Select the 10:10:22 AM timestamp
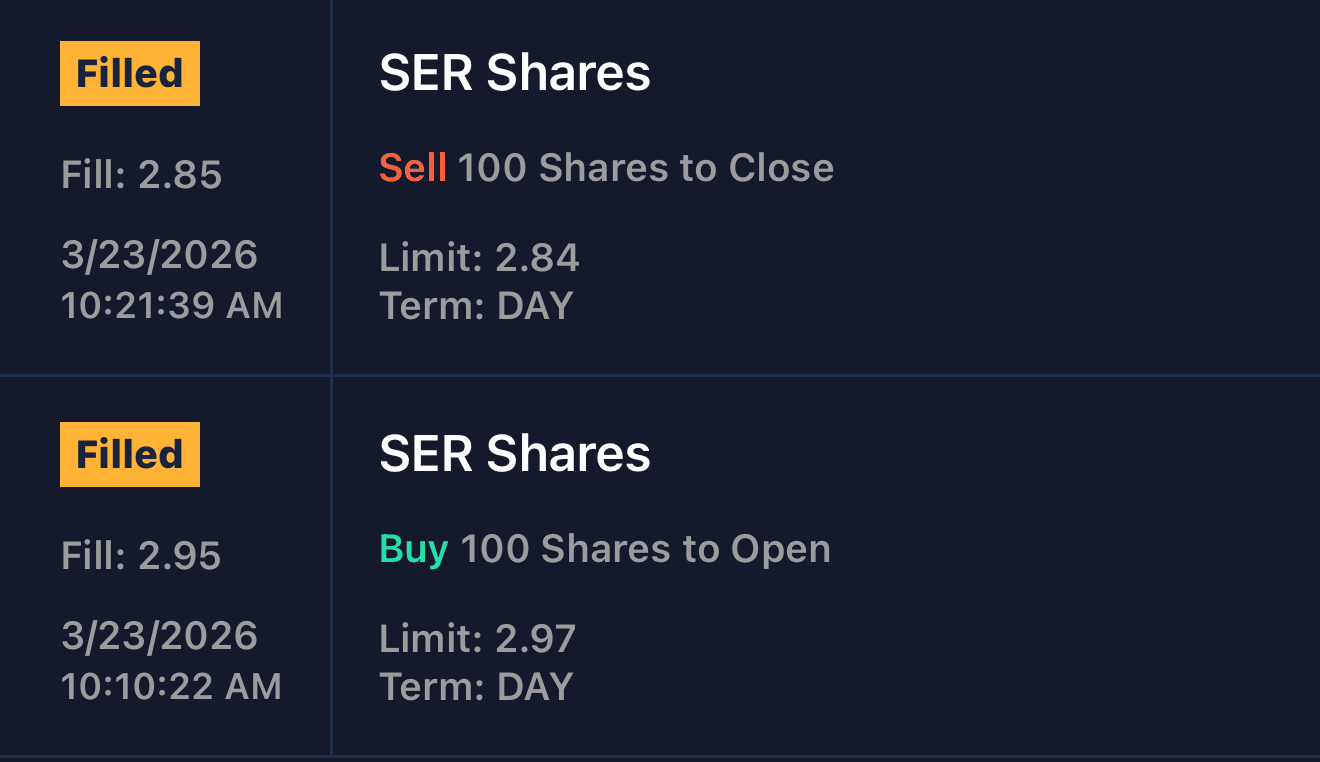This screenshot has width=1320, height=762. (172, 687)
